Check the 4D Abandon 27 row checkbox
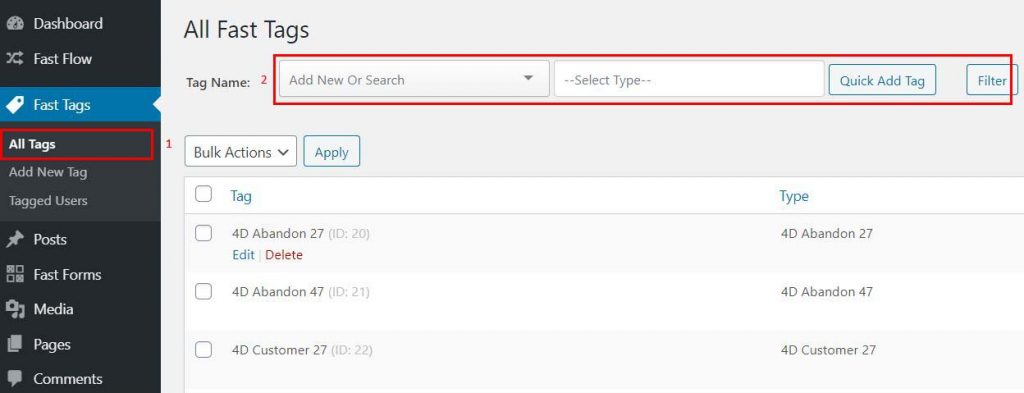The image size is (1024, 393). coord(204,233)
